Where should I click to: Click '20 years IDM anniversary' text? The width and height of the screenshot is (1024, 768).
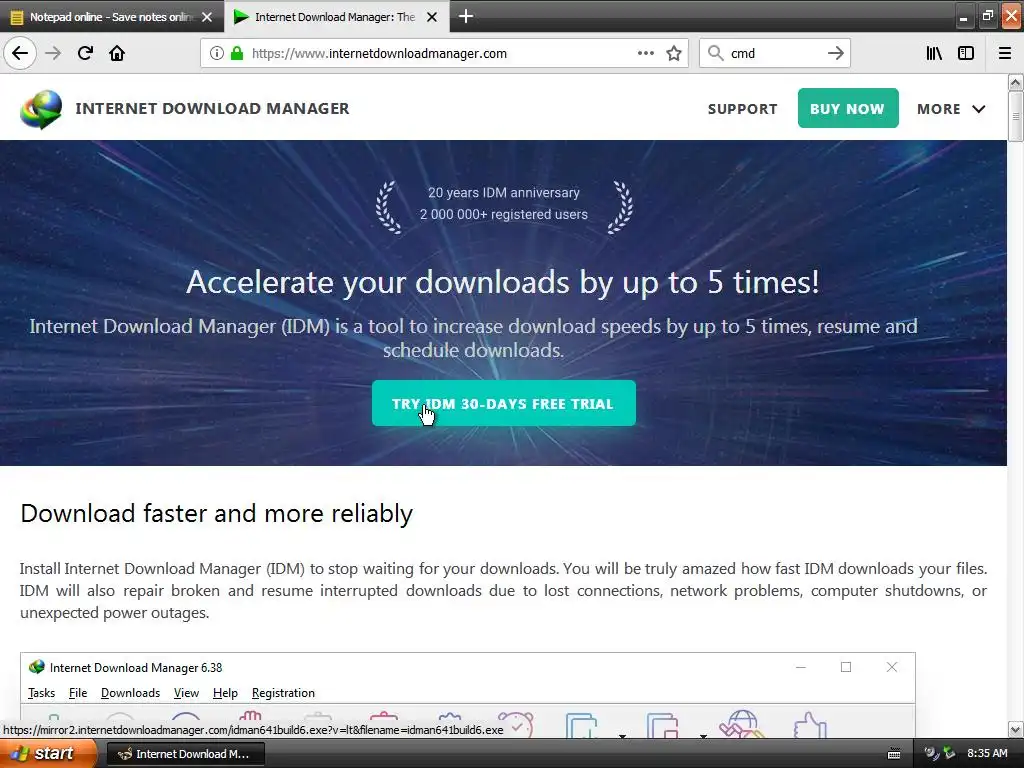click(x=504, y=193)
